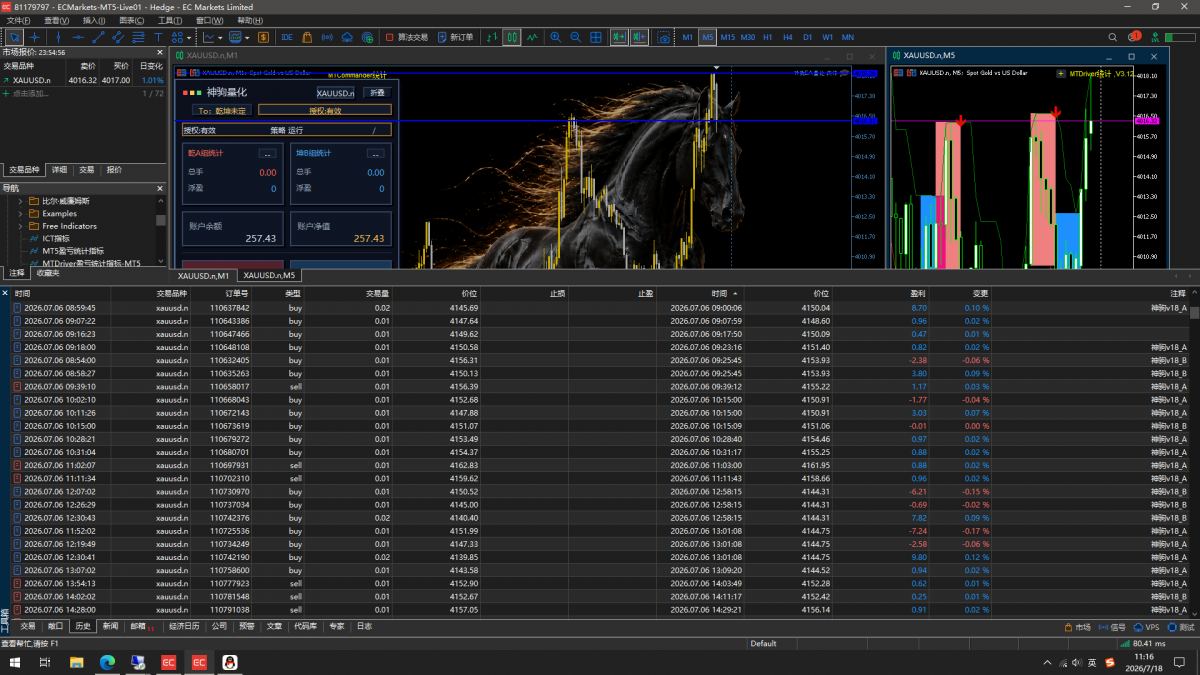The image size is (1200, 675).
Task: Open the Signals broadcast icon
Action: (x=327, y=37)
